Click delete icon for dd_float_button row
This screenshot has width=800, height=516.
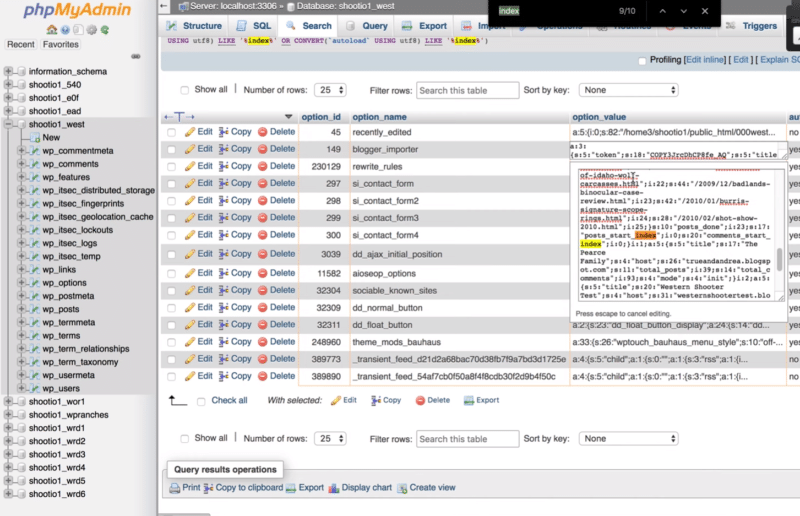coord(262,325)
